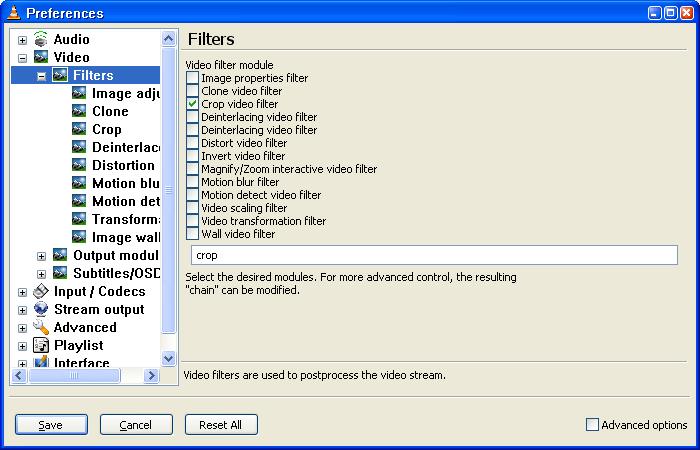
Task: Click the Filters node icon
Action: click(x=60, y=75)
